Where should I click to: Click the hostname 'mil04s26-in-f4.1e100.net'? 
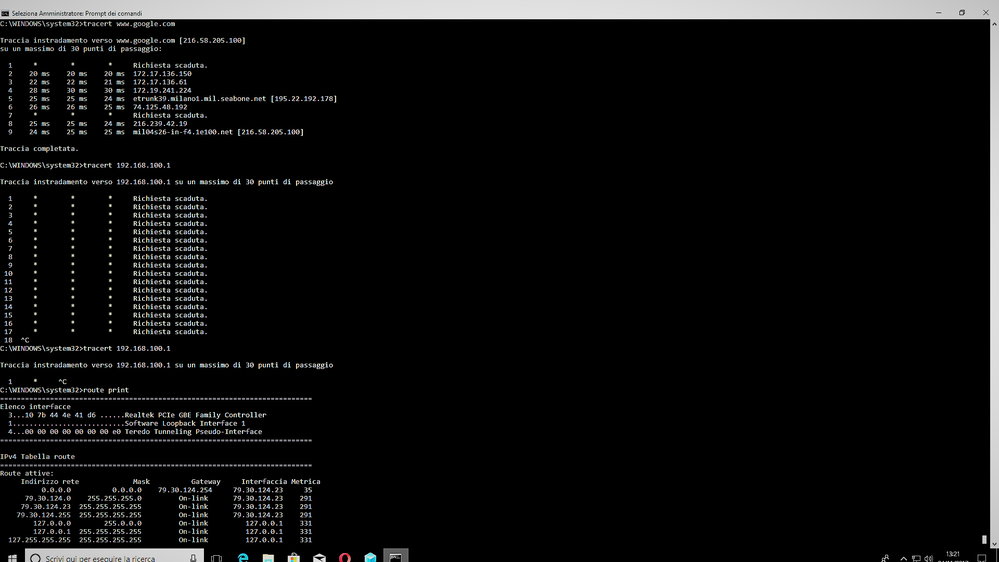[183, 132]
